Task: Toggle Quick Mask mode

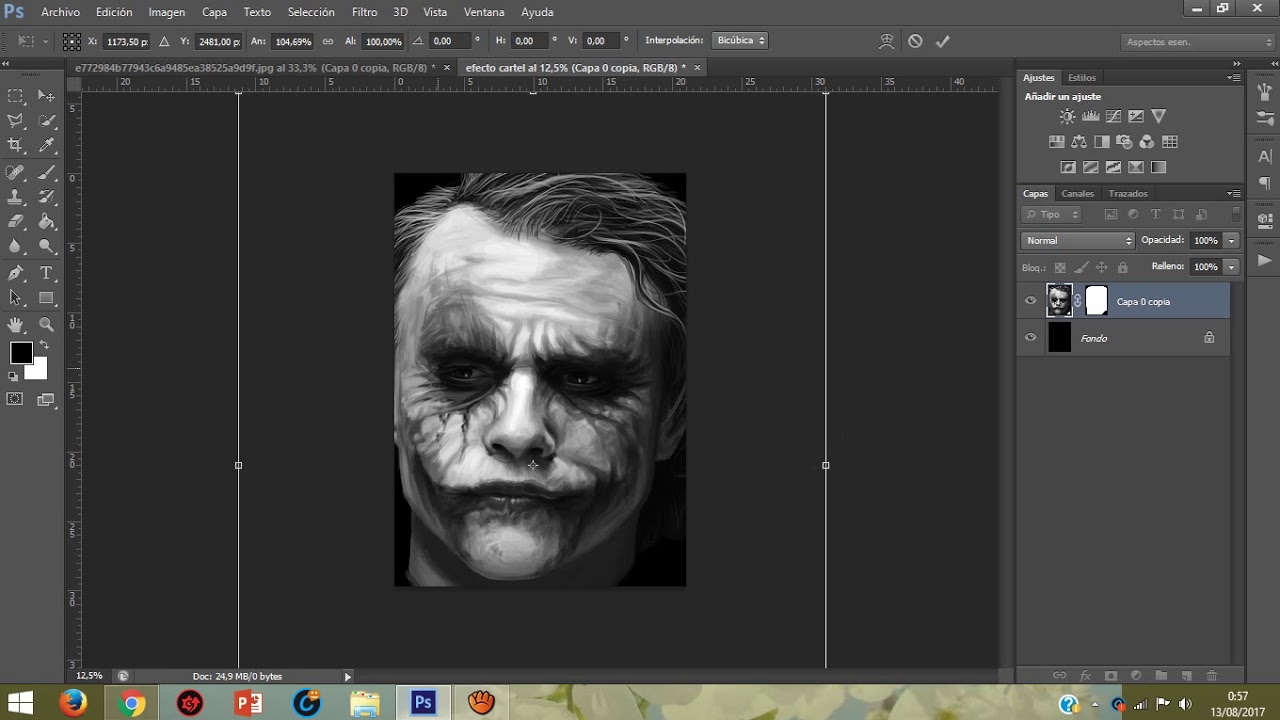Action: tap(15, 399)
